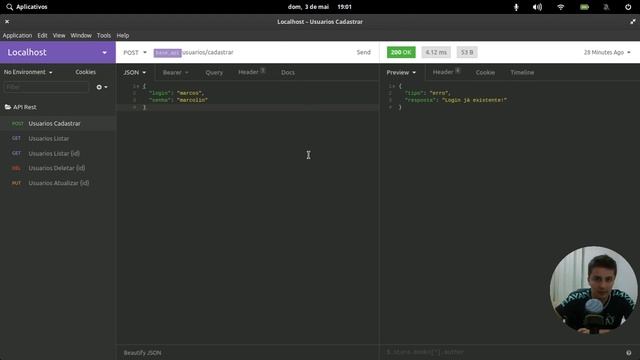Select the Usuarios Atualizar (id) request
640x360 pixels.
[x=58, y=183]
